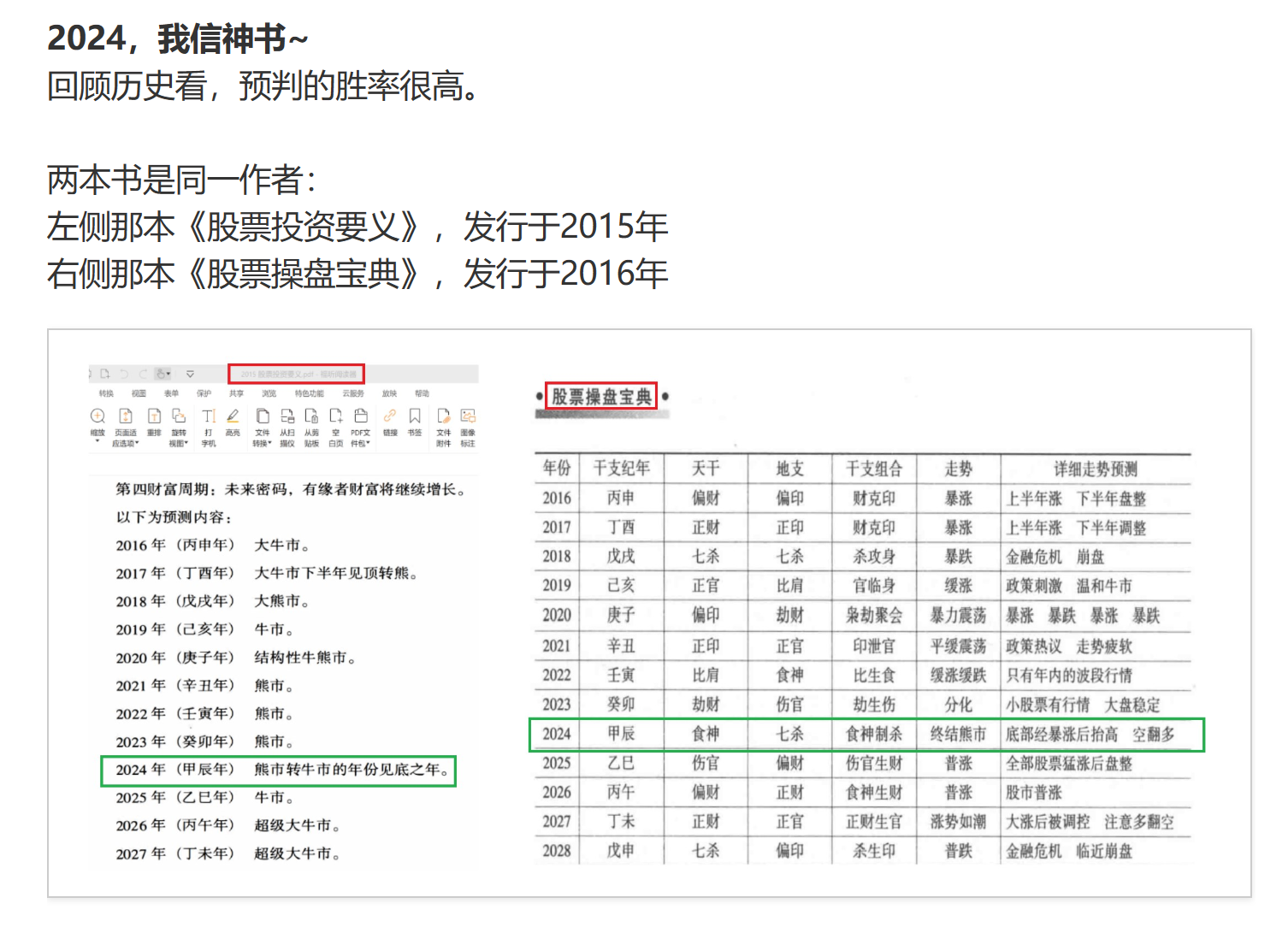Click the line '回顾历史看，预判的胜率很高。'
The width and height of the screenshot is (1288, 927).
click(263, 86)
